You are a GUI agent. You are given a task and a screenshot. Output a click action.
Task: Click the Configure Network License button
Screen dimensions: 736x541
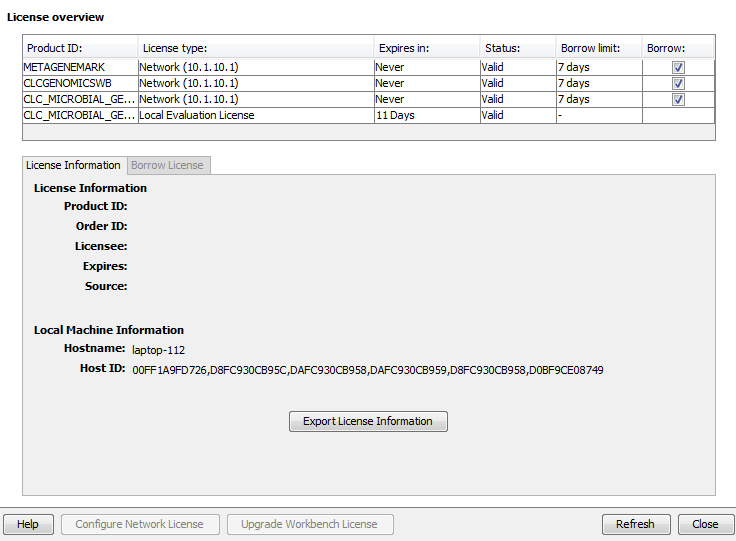139,524
